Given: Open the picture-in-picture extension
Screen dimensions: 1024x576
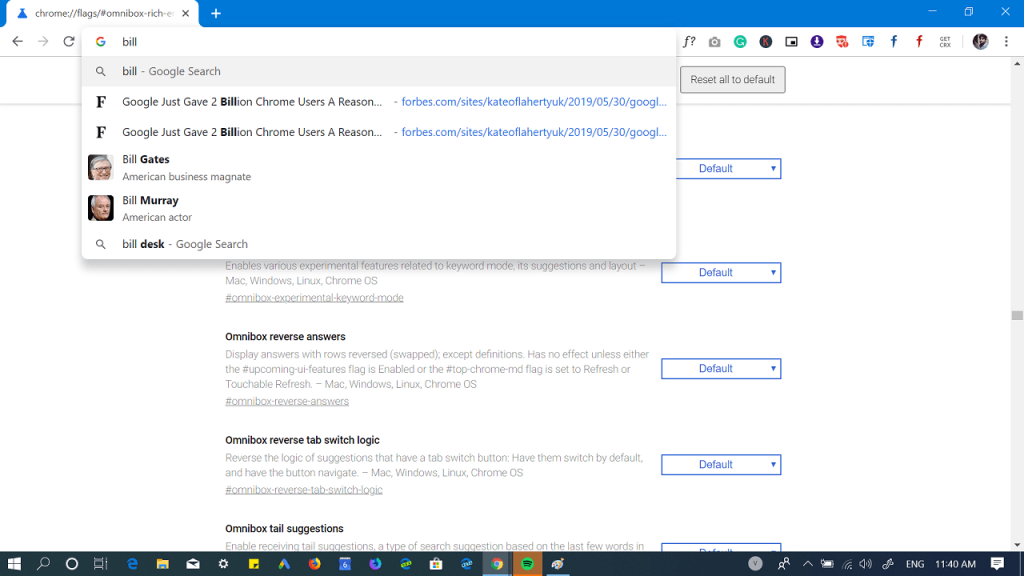Looking at the screenshot, I should (x=791, y=42).
